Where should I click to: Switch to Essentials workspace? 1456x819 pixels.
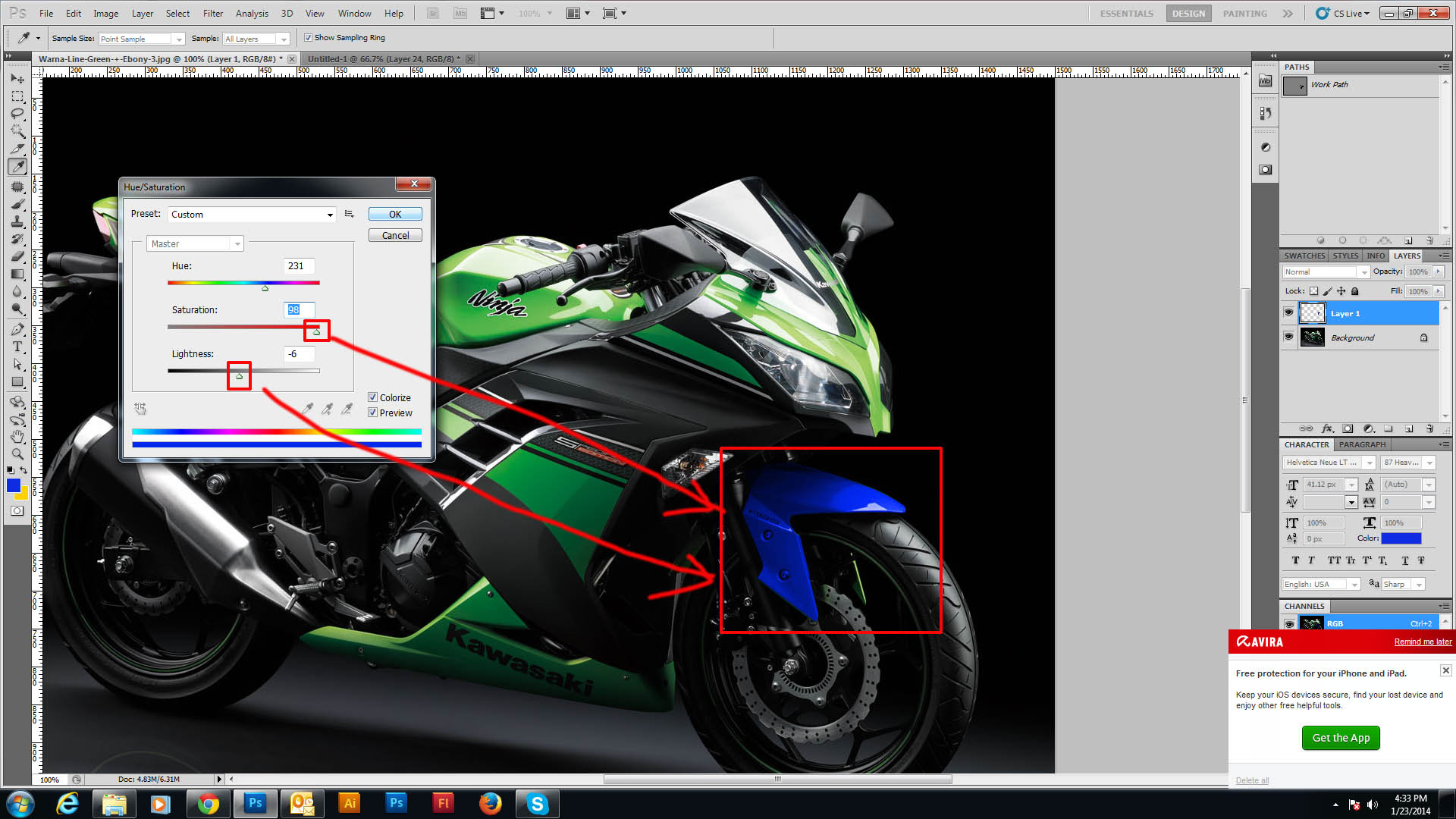[1126, 14]
